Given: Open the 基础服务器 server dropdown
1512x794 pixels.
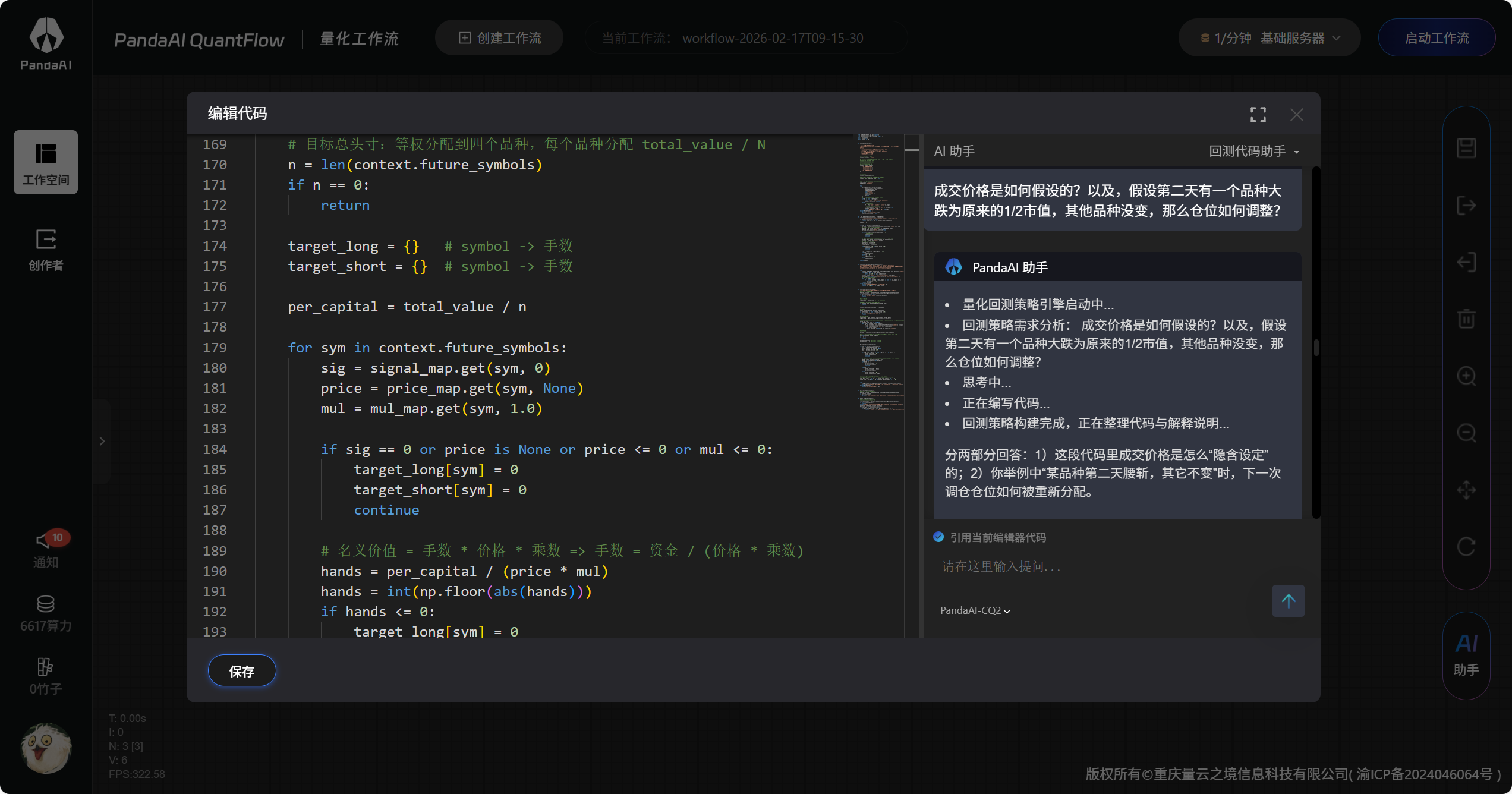Looking at the screenshot, I should [x=1270, y=38].
